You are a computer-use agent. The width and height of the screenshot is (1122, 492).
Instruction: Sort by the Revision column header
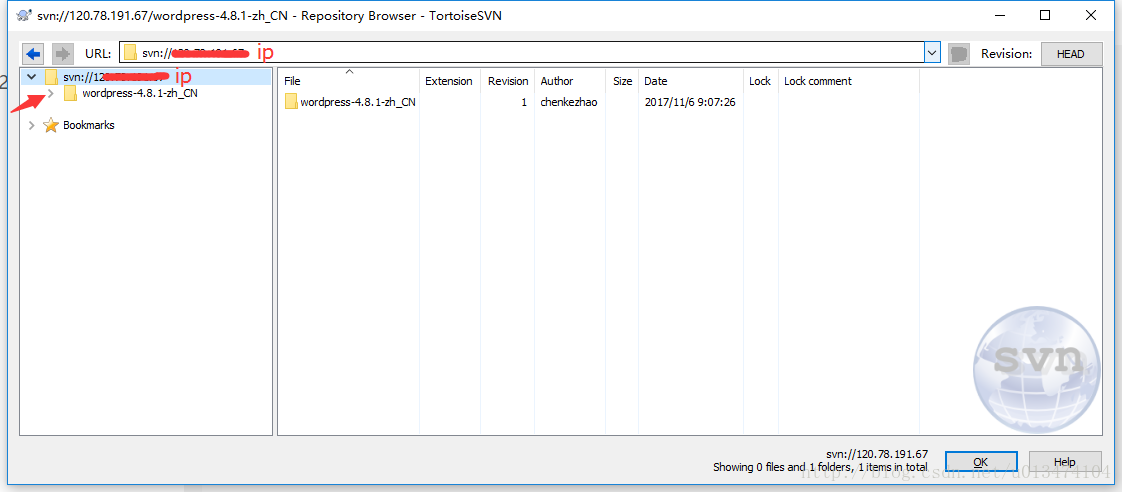click(x=508, y=81)
